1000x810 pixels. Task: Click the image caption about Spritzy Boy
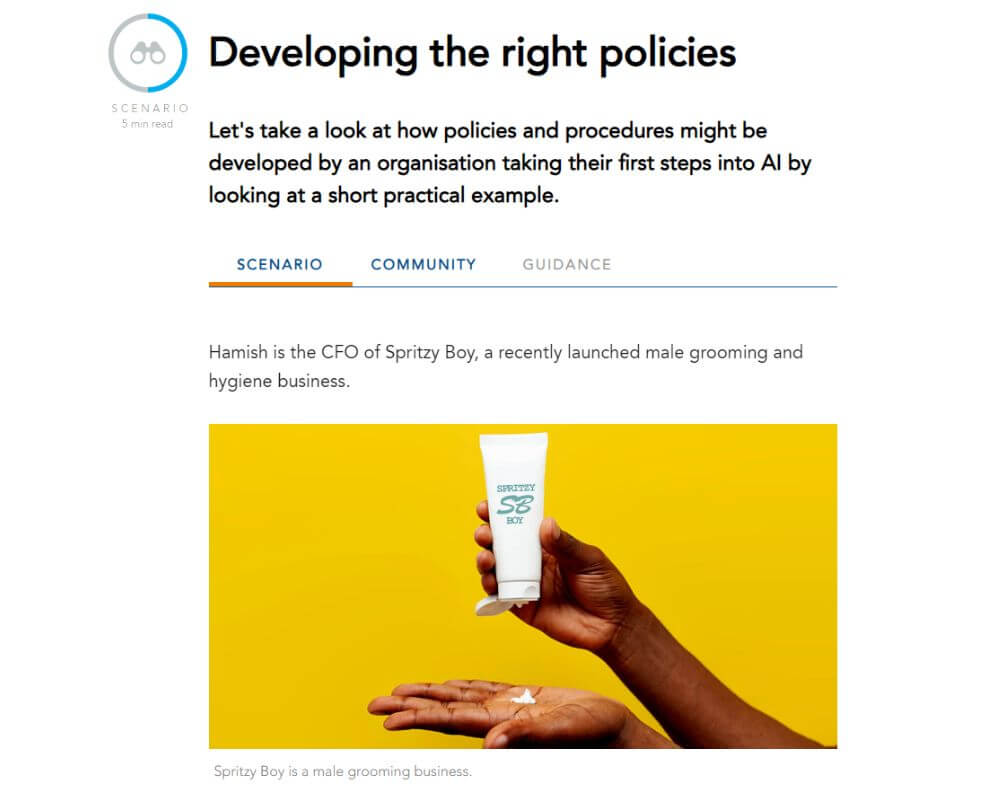tap(343, 771)
